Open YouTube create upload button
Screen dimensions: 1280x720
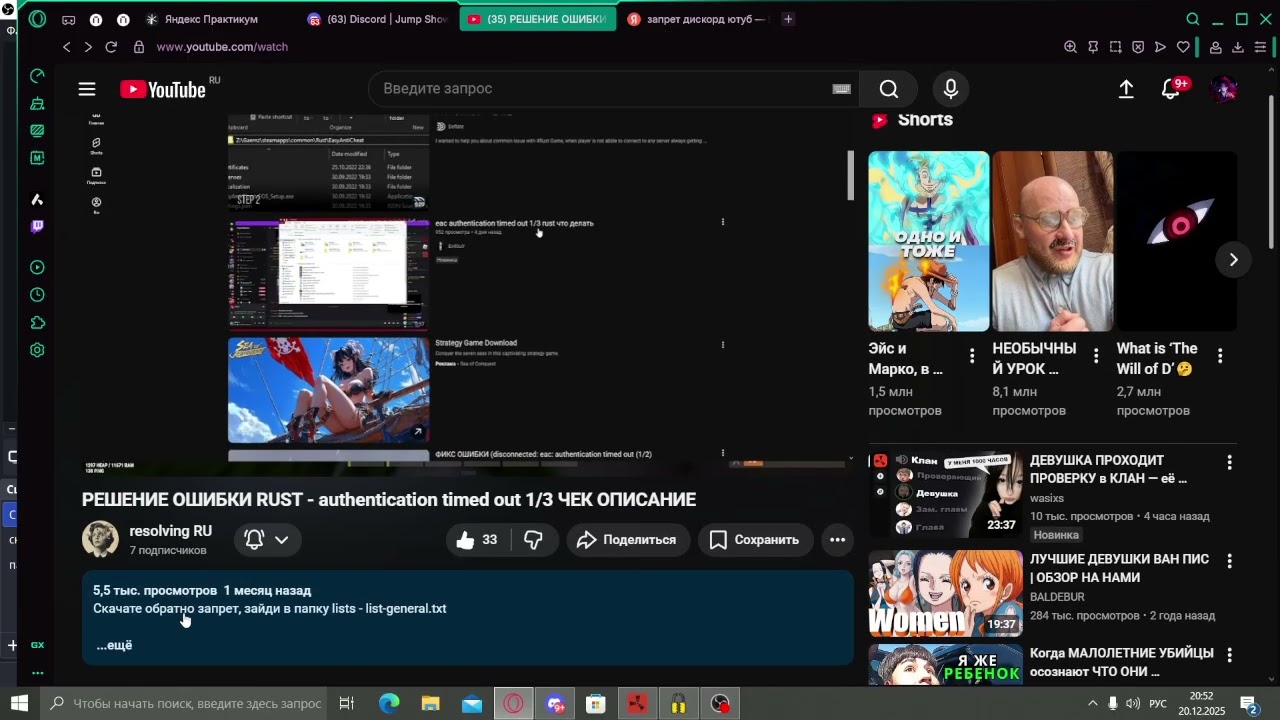(x=1126, y=89)
